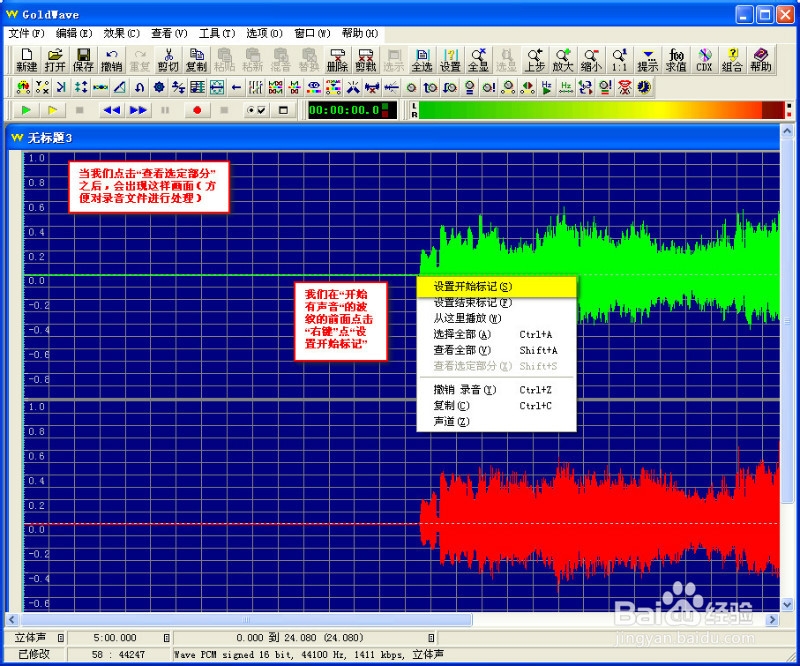
Task: Click the 帮助 (Help) book icon
Action: 760,60
